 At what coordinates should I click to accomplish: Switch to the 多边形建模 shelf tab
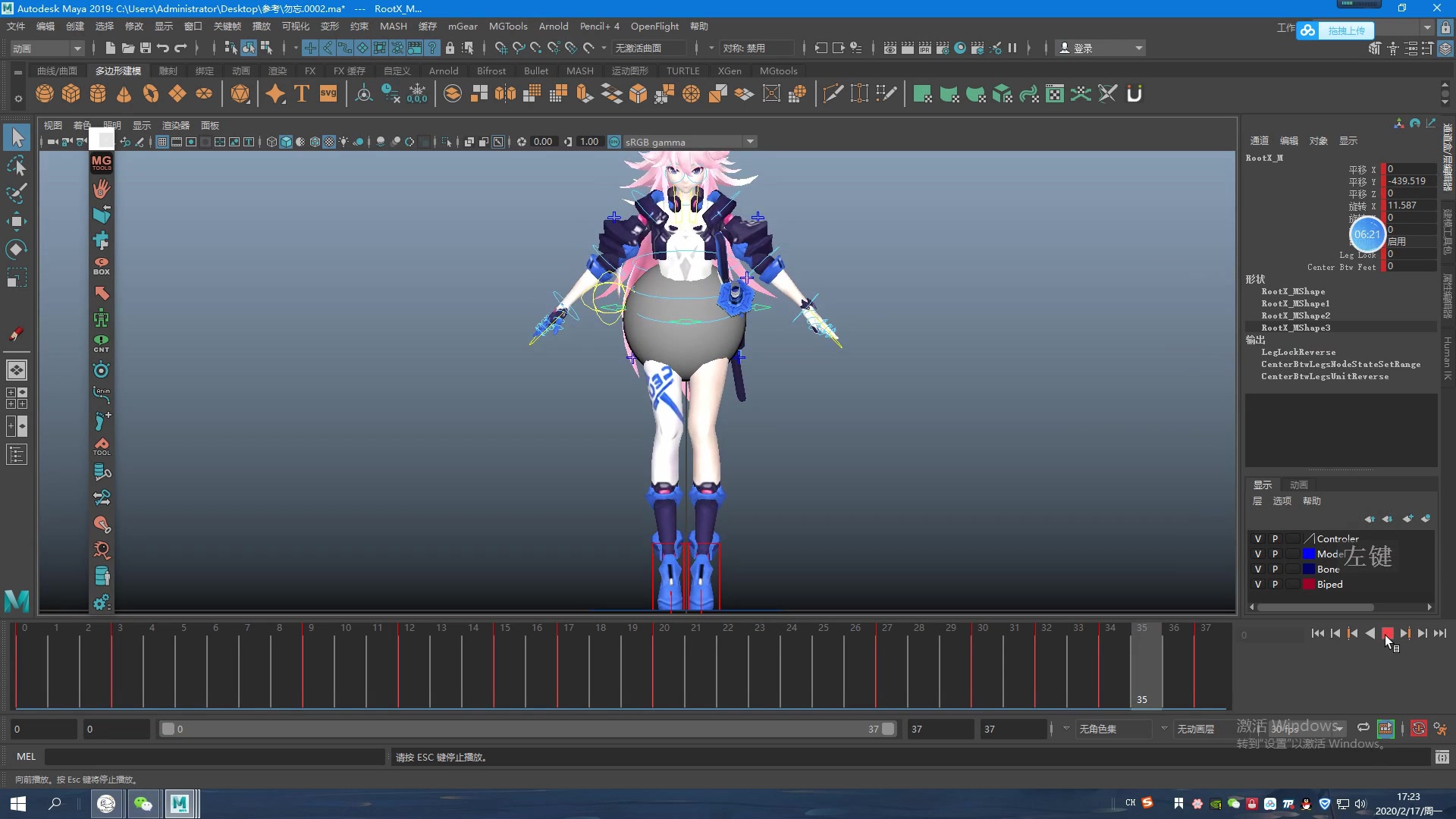click(x=118, y=71)
